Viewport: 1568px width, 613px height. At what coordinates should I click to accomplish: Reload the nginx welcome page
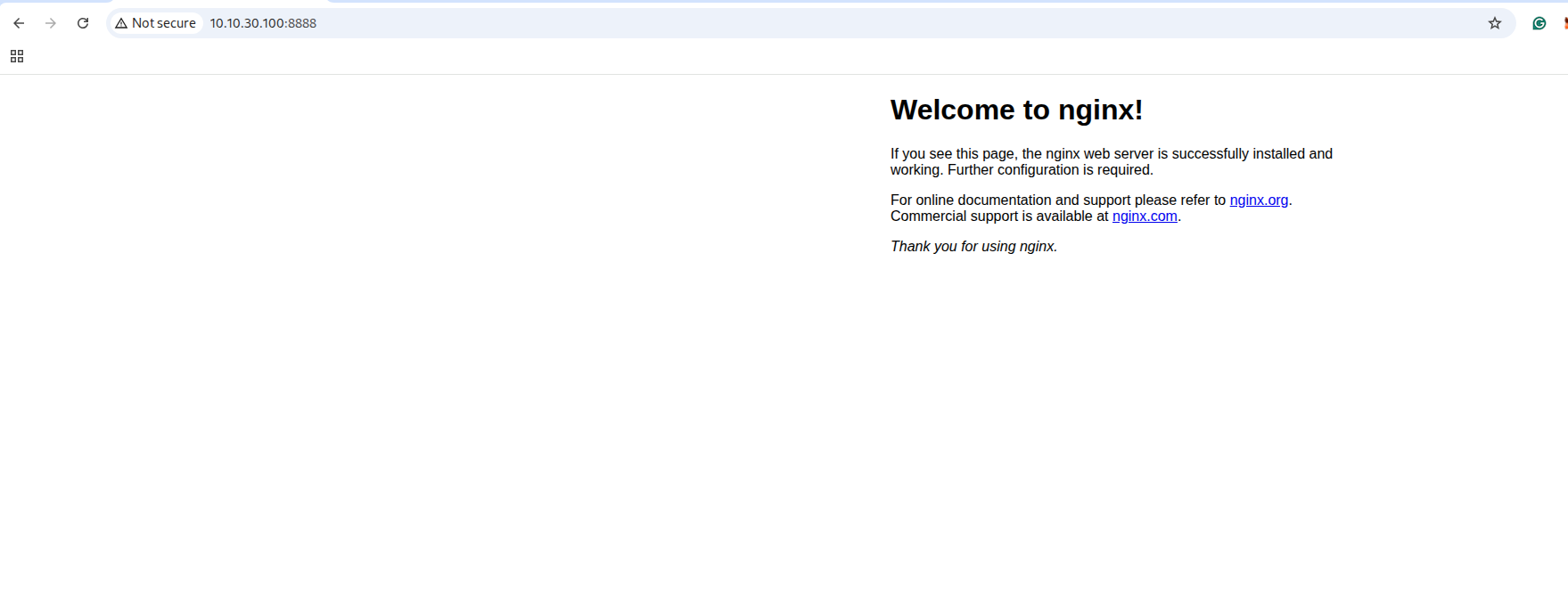coord(83,23)
